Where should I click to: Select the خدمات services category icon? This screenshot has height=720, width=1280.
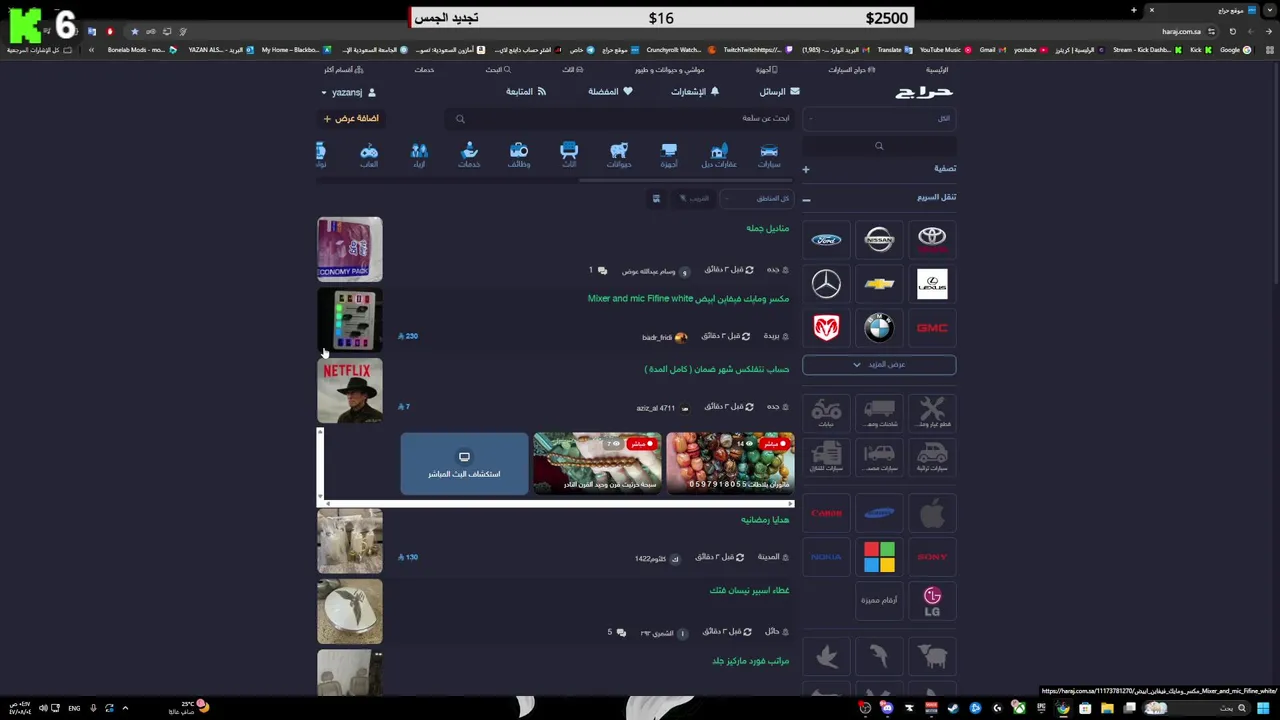[x=469, y=155]
